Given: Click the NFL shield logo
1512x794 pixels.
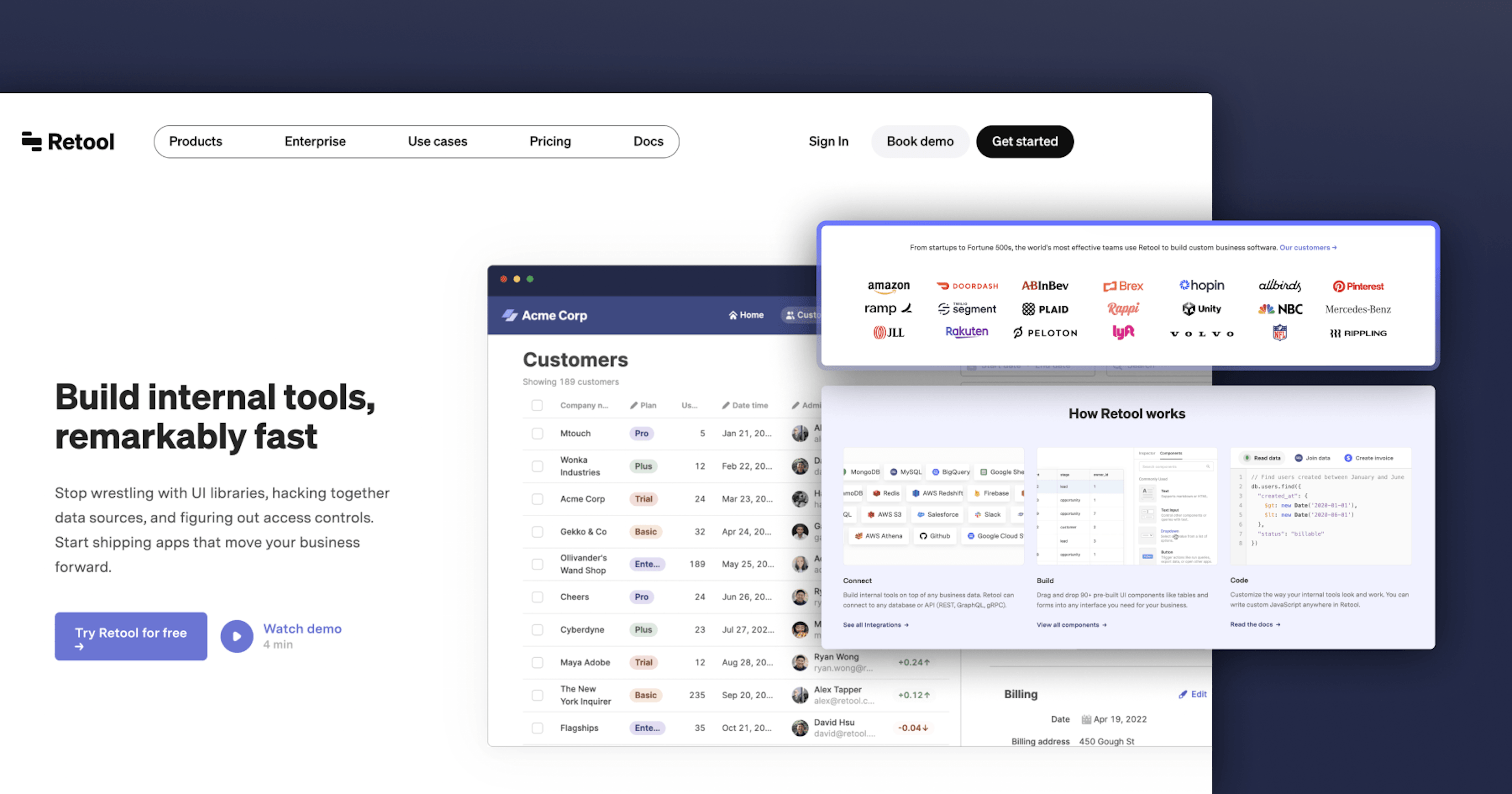Looking at the screenshot, I should (1280, 332).
